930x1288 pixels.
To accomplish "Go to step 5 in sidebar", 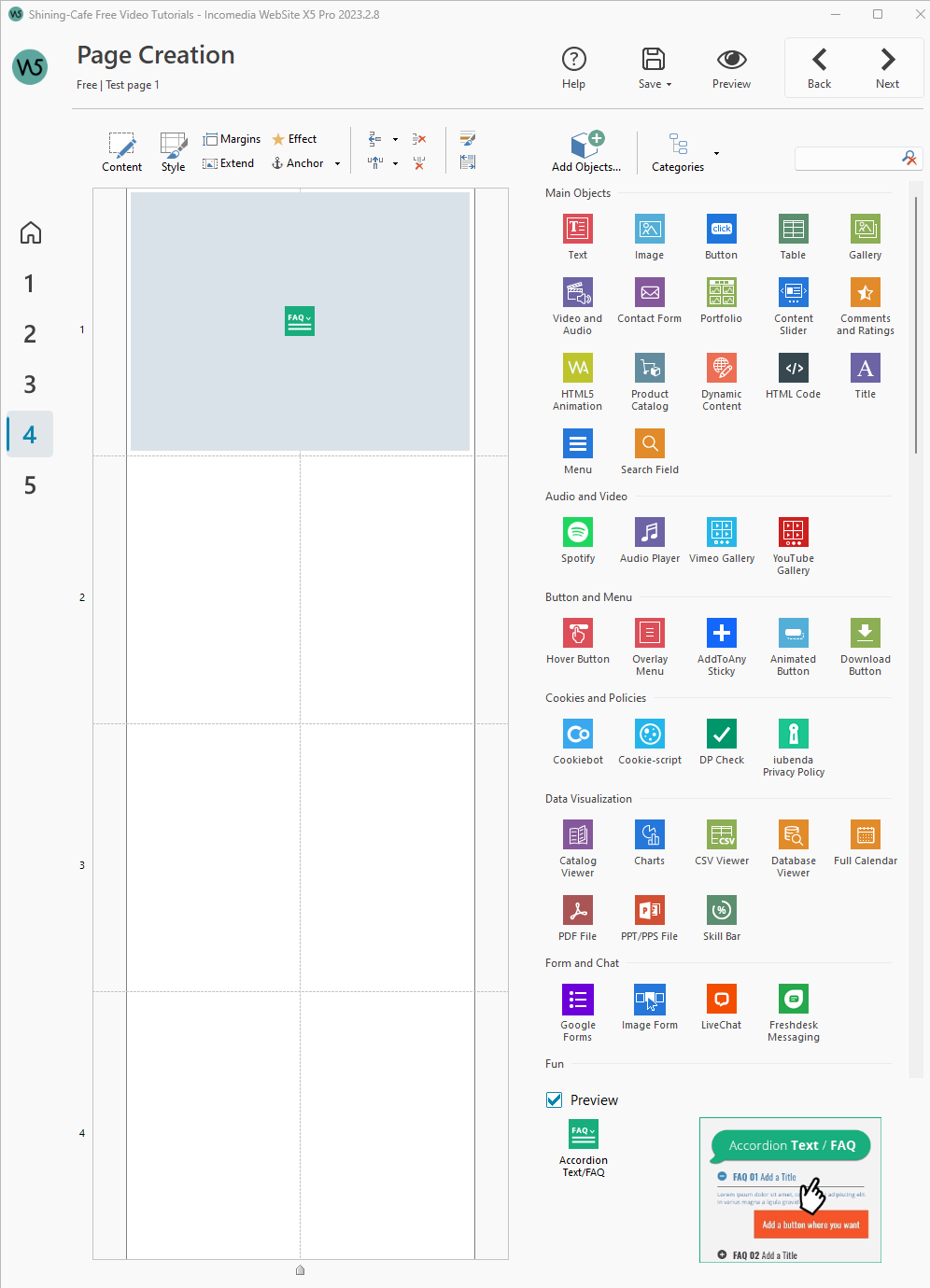I will point(30,484).
